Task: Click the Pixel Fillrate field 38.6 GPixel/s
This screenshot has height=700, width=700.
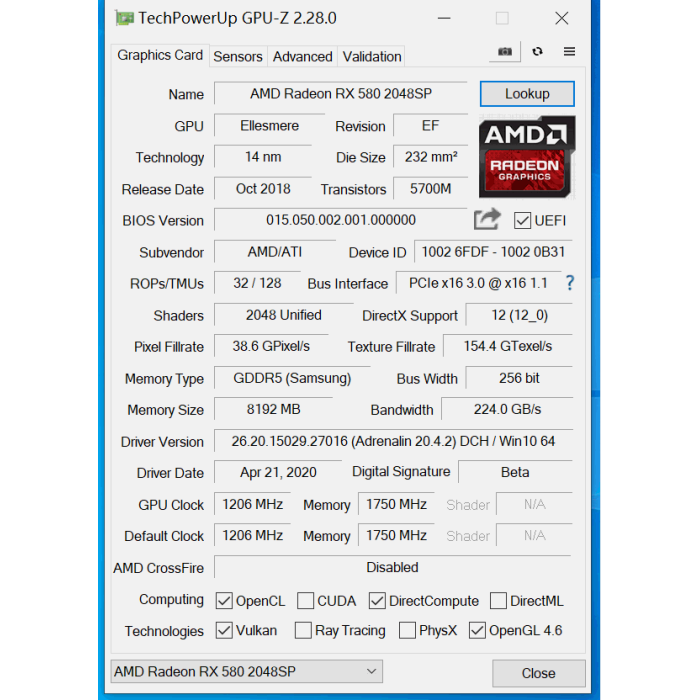Action: pyautogui.click(x=271, y=346)
